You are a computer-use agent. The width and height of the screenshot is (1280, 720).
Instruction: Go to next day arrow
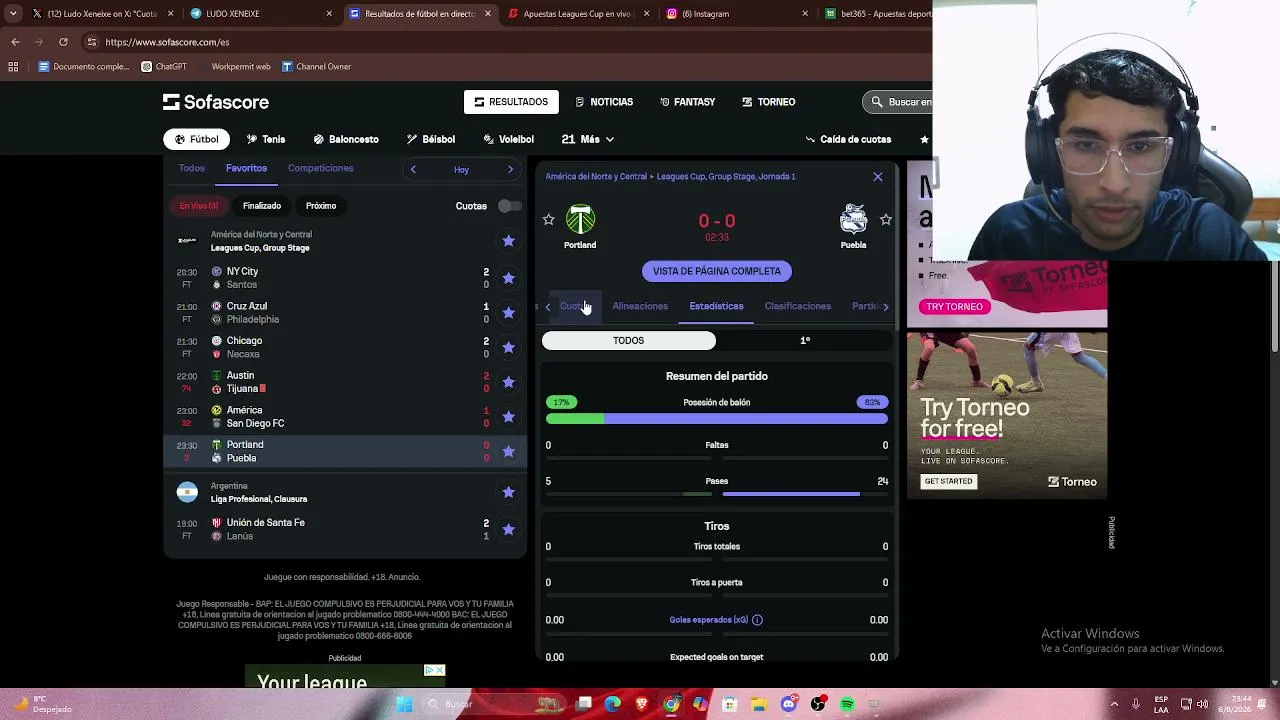pos(510,169)
